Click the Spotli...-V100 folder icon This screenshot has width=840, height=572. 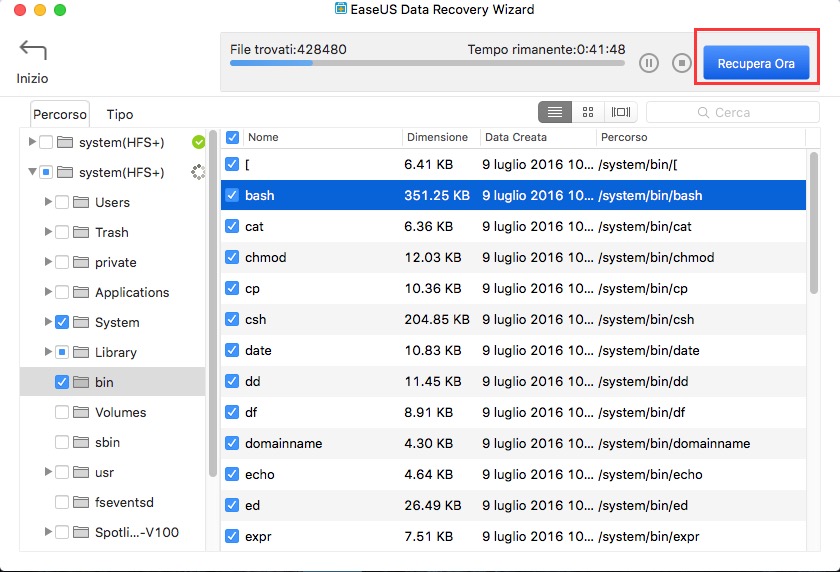[81, 532]
